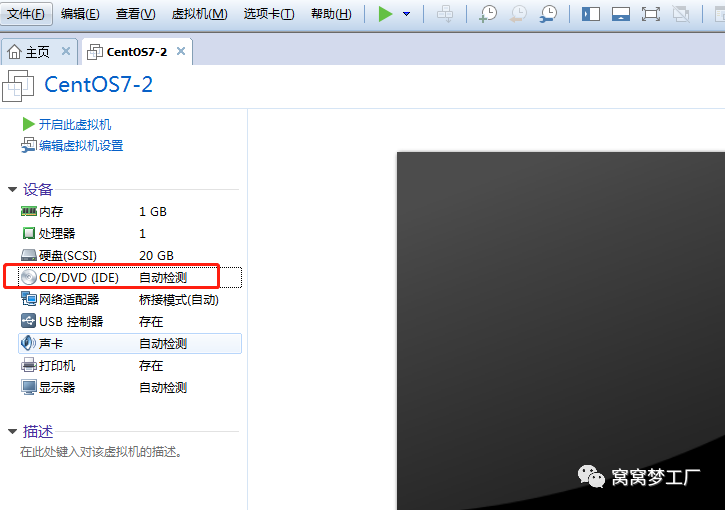725x510 pixels.
Task: Toggle the library sidebar view icon
Action: pyautogui.click(x=591, y=14)
